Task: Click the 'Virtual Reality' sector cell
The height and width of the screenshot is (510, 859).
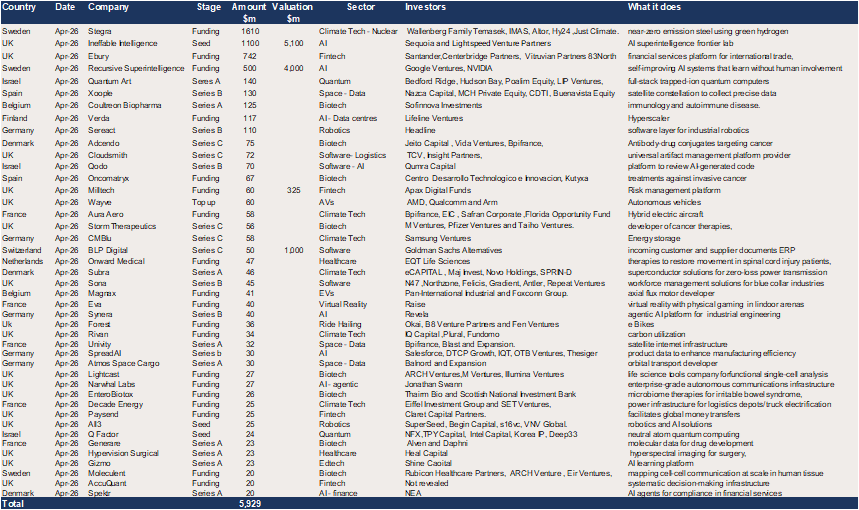Action: [x=343, y=304]
